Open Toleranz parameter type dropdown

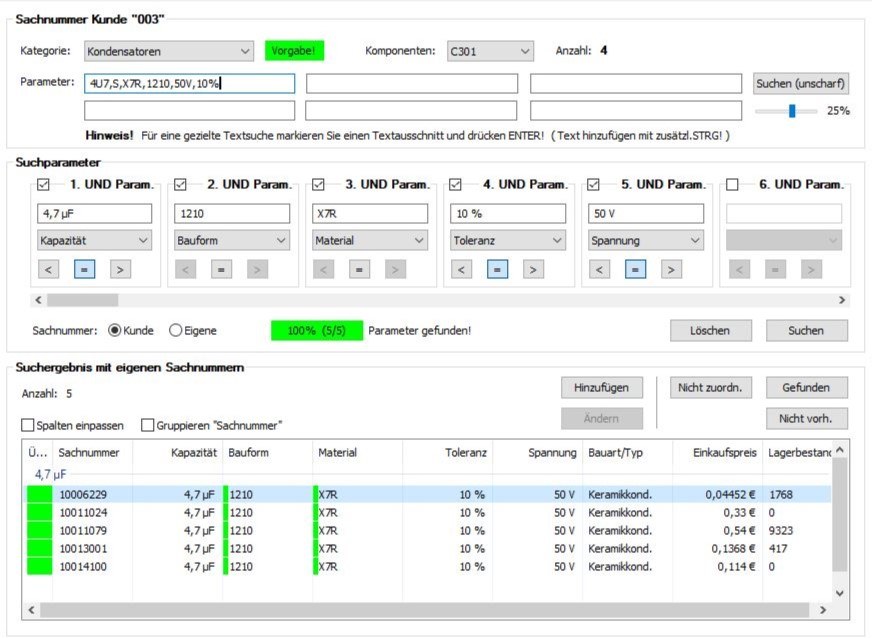coord(508,240)
